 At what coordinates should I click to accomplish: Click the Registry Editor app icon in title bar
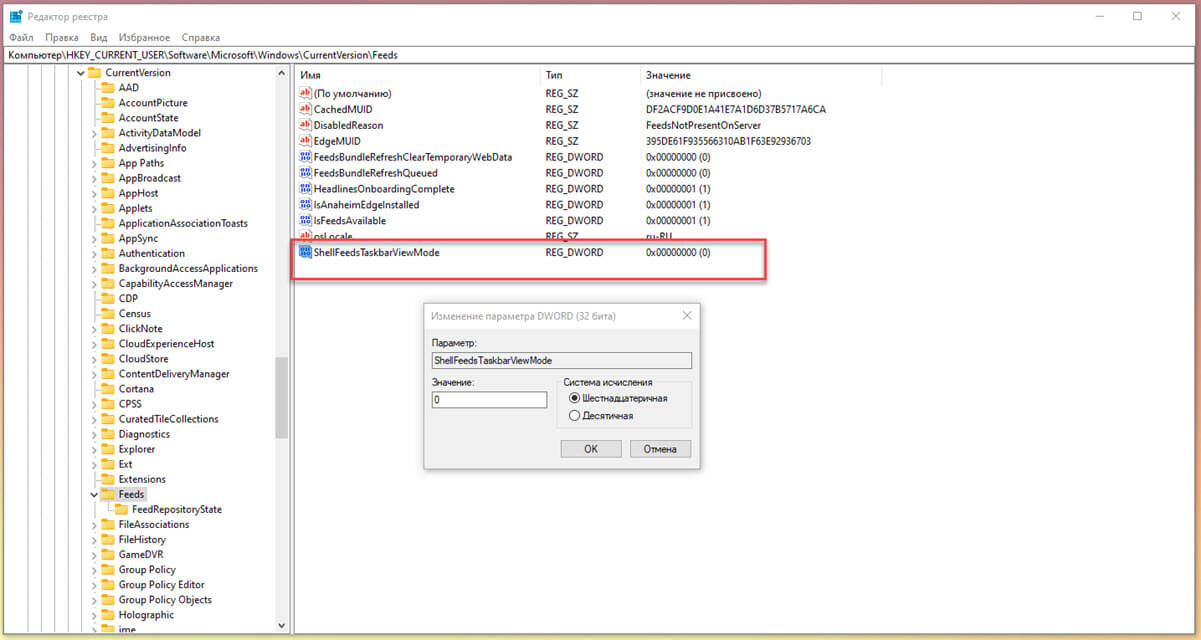16,17
